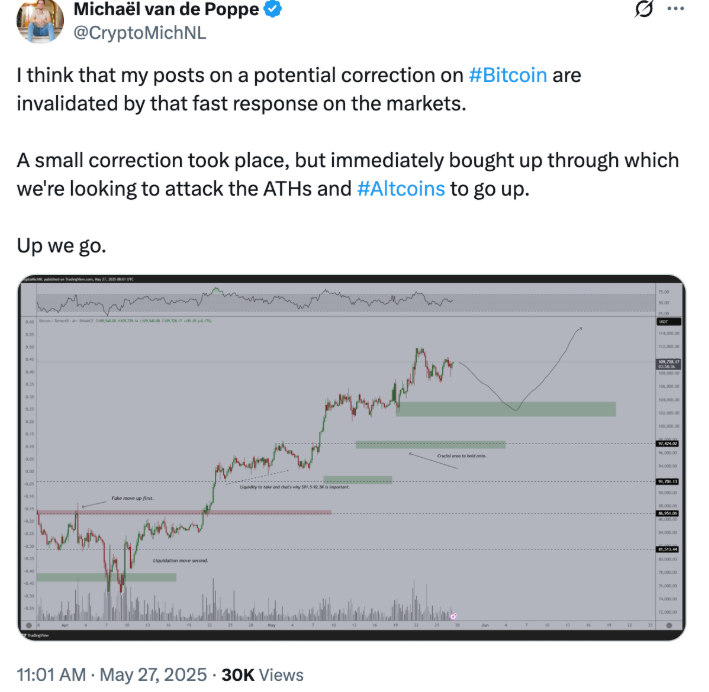The width and height of the screenshot is (709, 692).
Task: Click the pink marker icon above the date axis
Action: [x=454, y=616]
